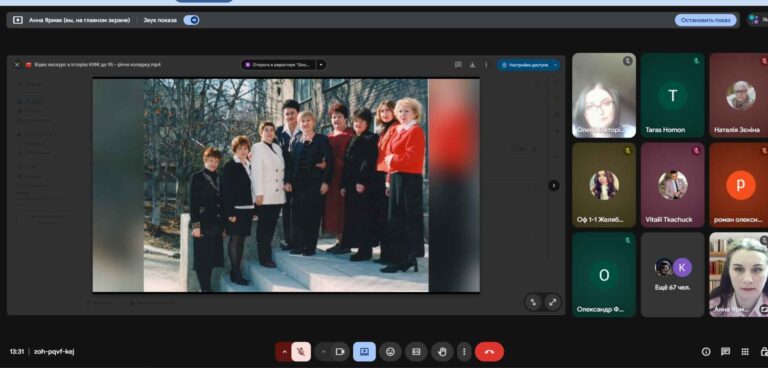768x368 pixels.
Task: Click the Настройки доступа button
Action: point(524,65)
